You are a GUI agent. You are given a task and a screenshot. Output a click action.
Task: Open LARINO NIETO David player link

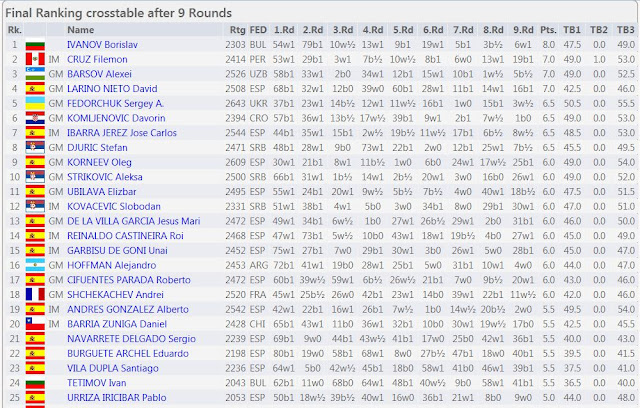(110, 89)
